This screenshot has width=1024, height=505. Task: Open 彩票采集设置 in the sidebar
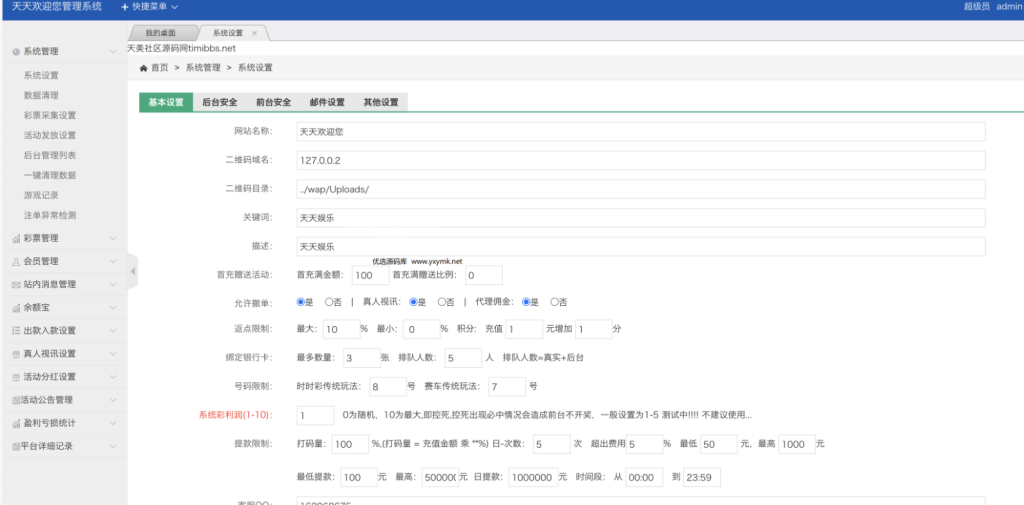tap(50, 116)
